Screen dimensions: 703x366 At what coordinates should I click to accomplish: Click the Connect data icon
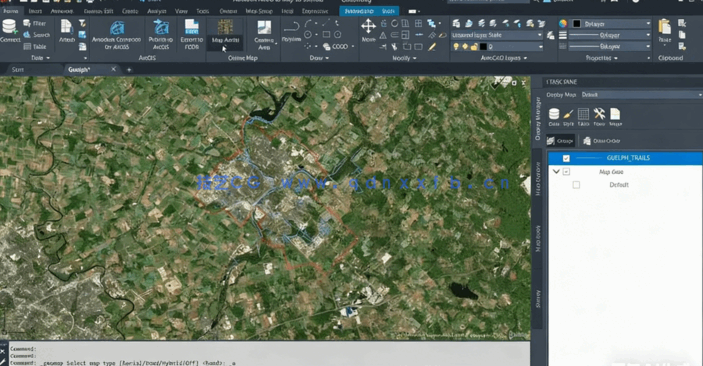pyautogui.click(x=9, y=27)
